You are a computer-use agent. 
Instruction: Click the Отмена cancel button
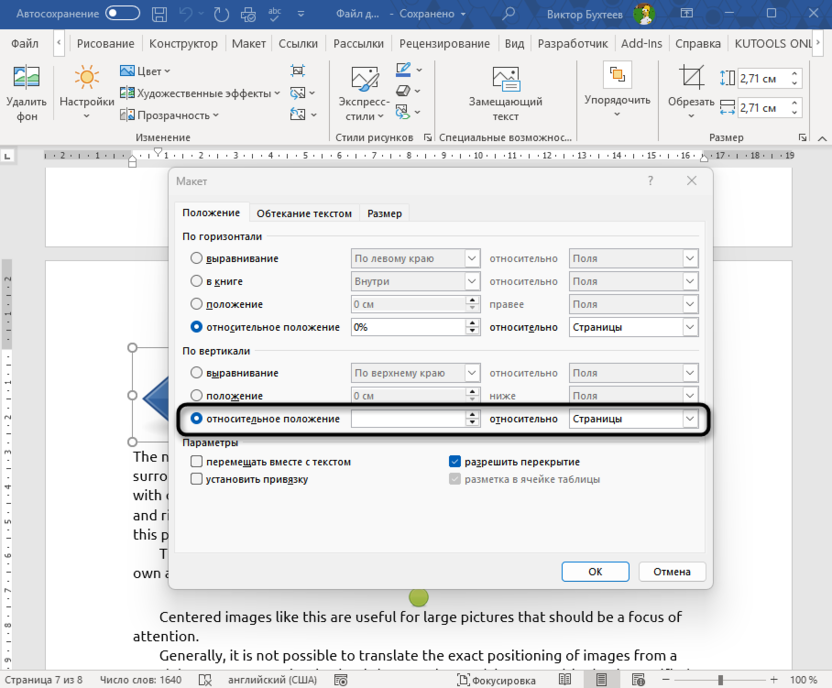coord(672,571)
